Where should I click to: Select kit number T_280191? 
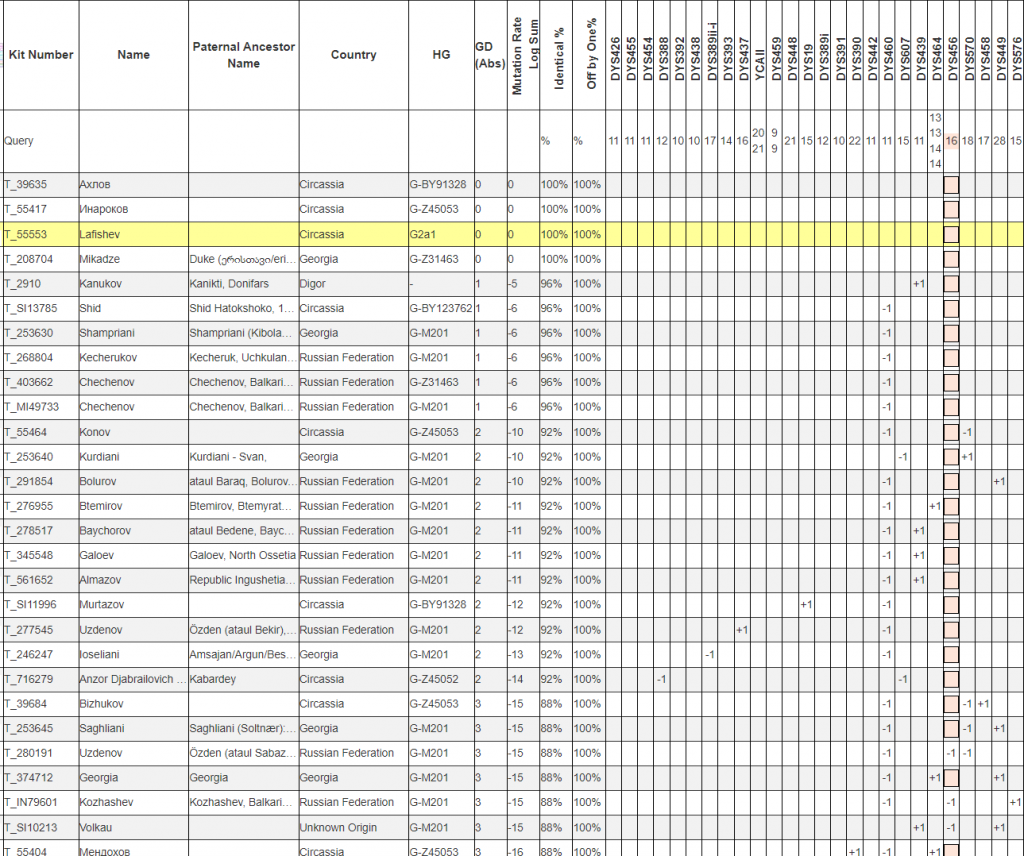(29, 753)
